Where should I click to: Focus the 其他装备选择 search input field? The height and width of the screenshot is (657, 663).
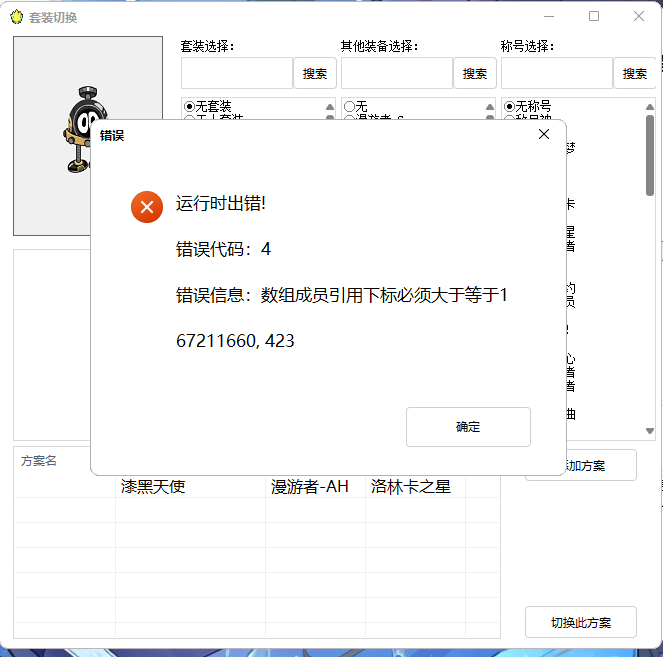pos(397,74)
